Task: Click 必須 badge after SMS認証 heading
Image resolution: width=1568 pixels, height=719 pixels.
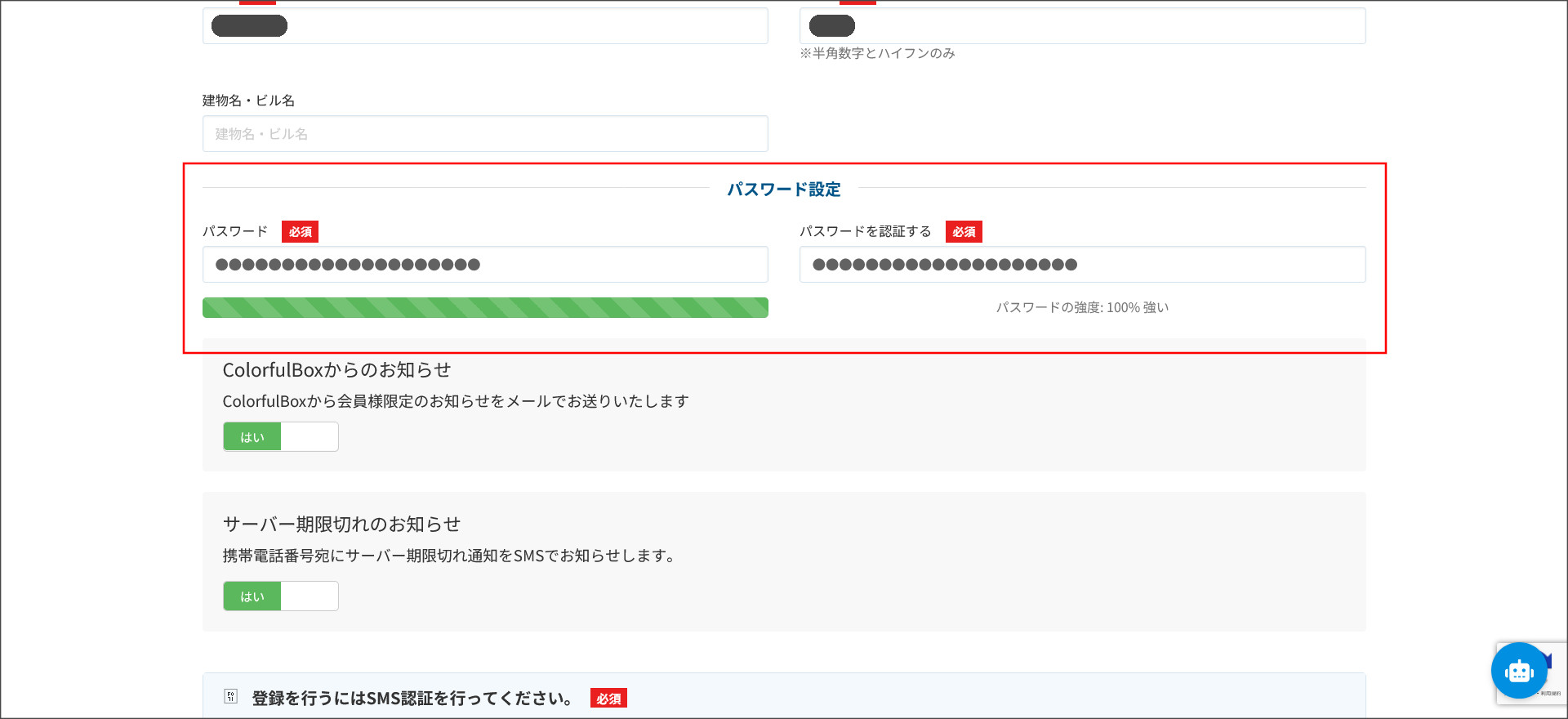Action: (x=608, y=699)
